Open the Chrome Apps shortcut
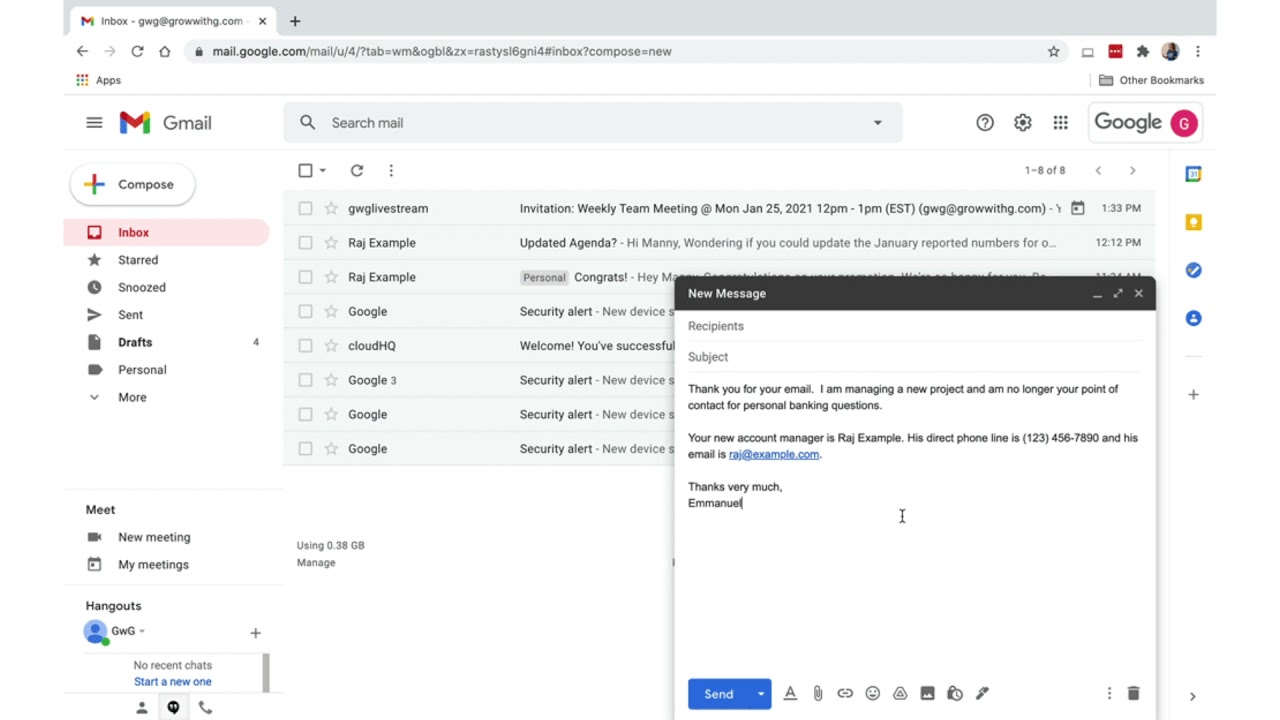1280x720 pixels. coord(98,80)
